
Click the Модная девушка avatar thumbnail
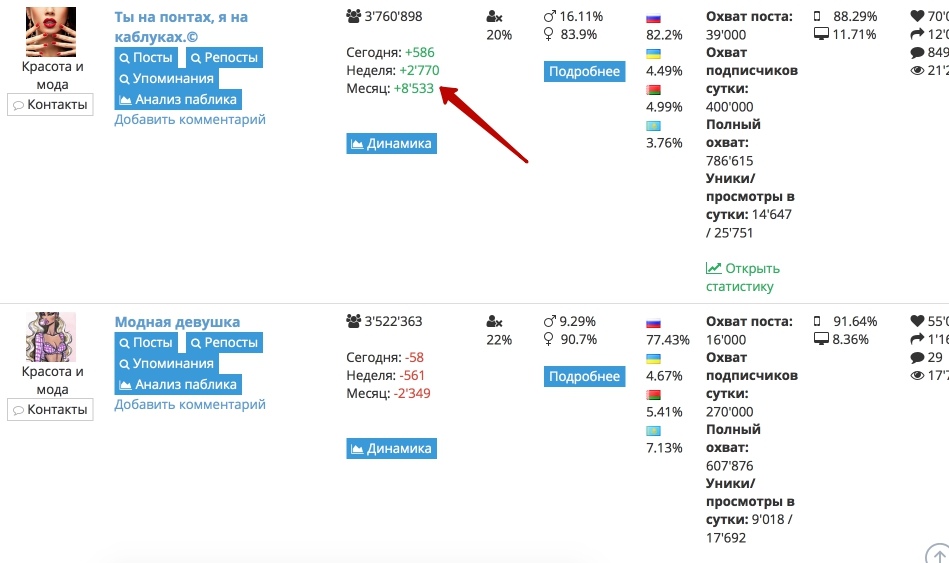tap(51, 337)
